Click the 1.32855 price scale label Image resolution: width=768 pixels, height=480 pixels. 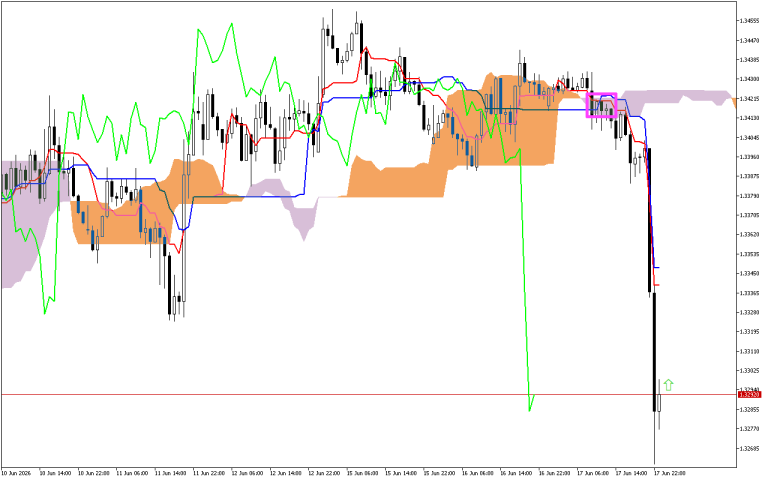click(x=750, y=409)
